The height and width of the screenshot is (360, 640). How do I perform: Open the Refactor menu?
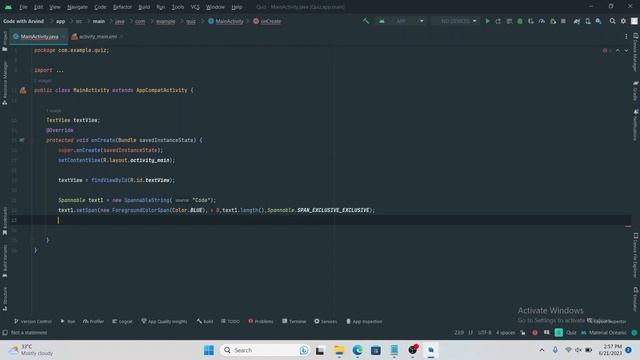pos(122,7)
